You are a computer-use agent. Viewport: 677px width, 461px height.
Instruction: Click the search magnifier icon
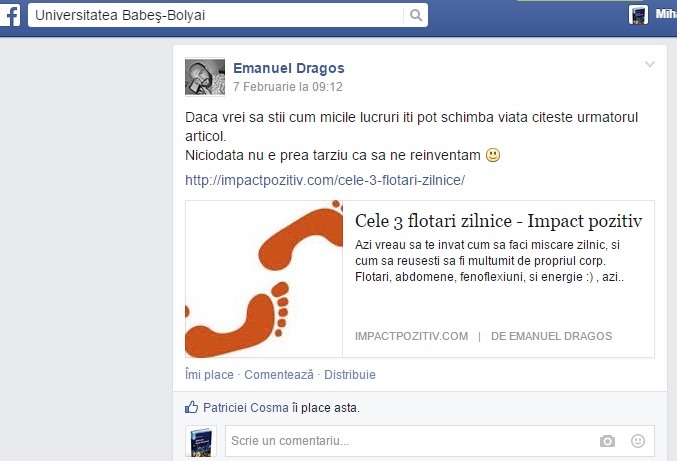(415, 15)
